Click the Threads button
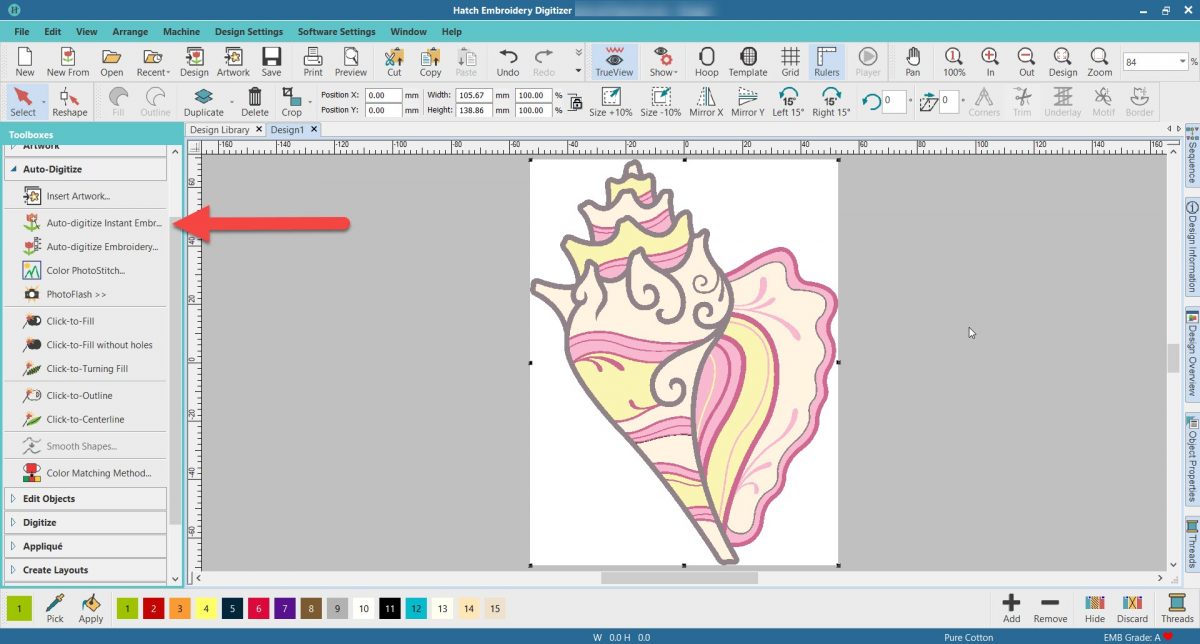The height and width of the screenshot is (644, 1200). point(1177,607)
